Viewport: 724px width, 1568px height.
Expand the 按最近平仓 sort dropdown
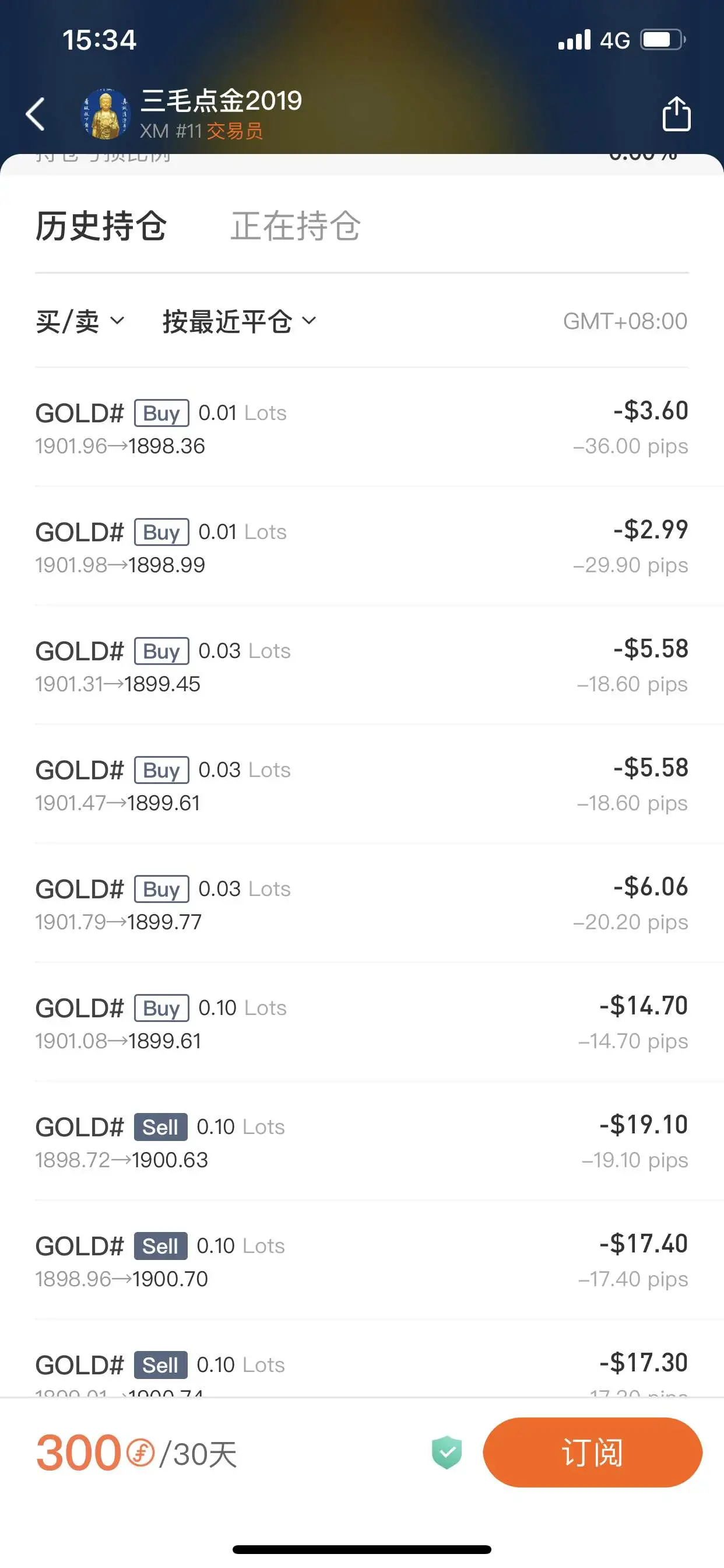239,321
